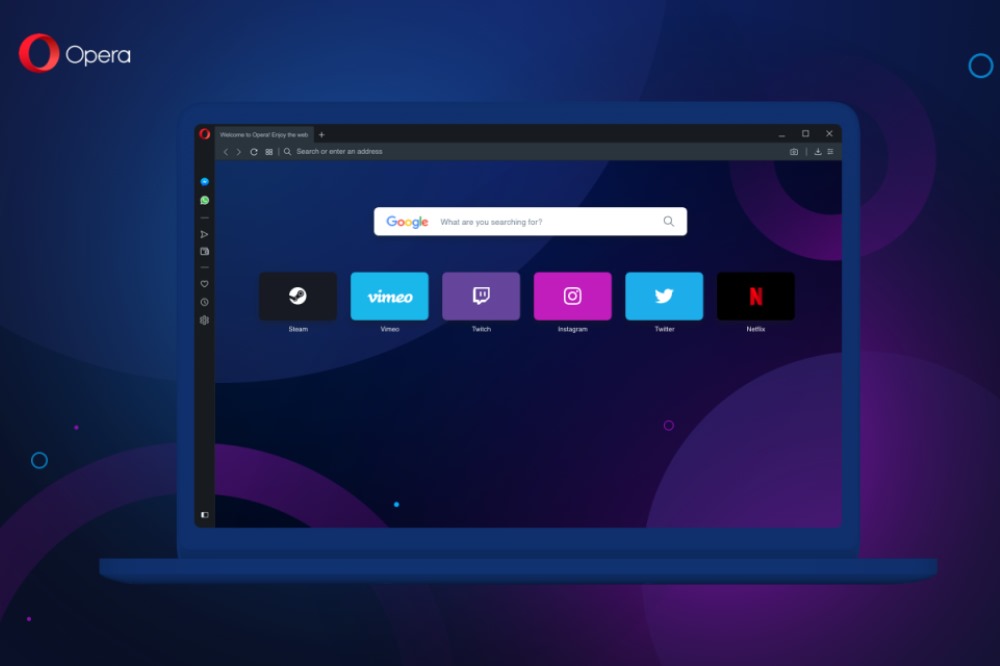The width and height of the screenshot is (1000, 666).
Task: Open Facebook Messenger in the sidebar
Action: point(205,182)
